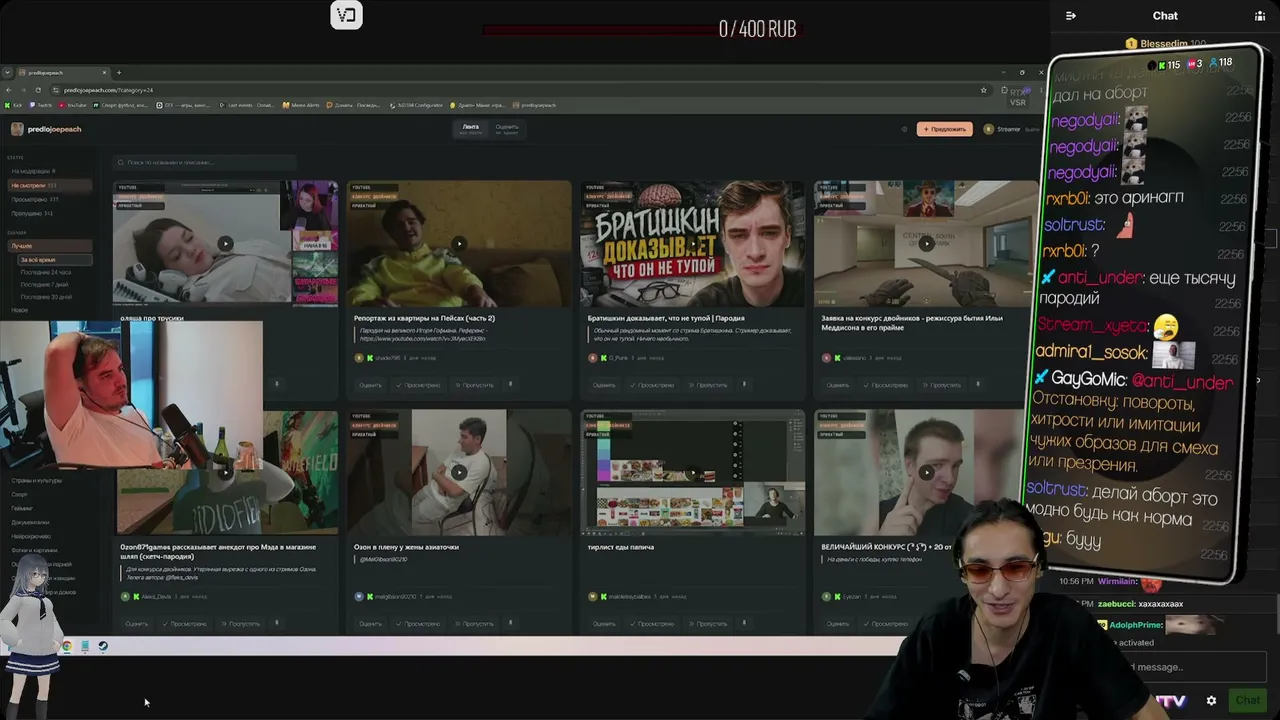Open the Last events bookmark
1280x720 pixels.
point(246,105)
